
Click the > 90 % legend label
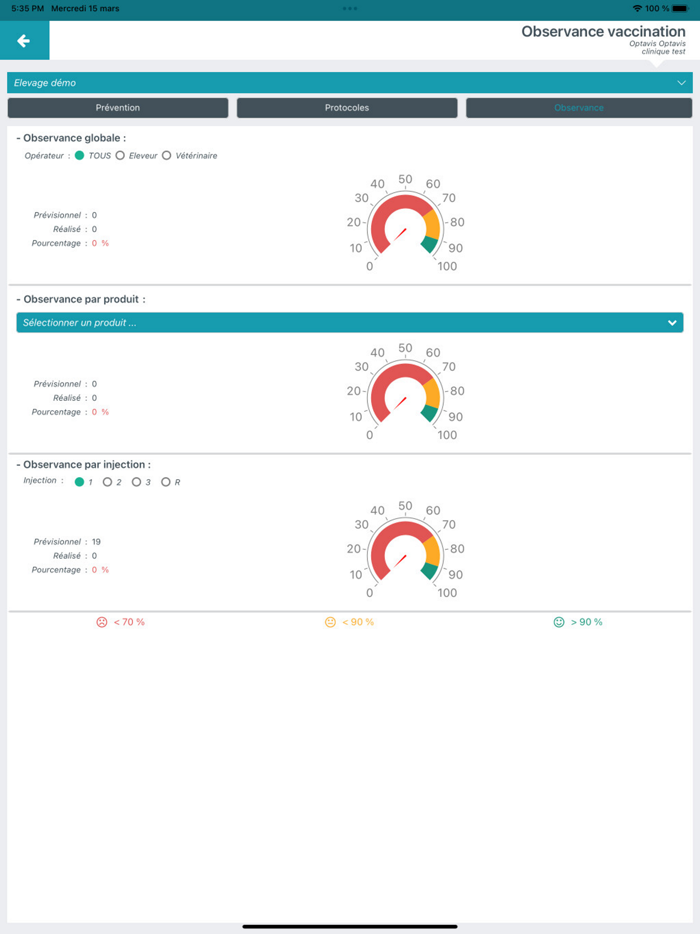click(x=586, y=622)
